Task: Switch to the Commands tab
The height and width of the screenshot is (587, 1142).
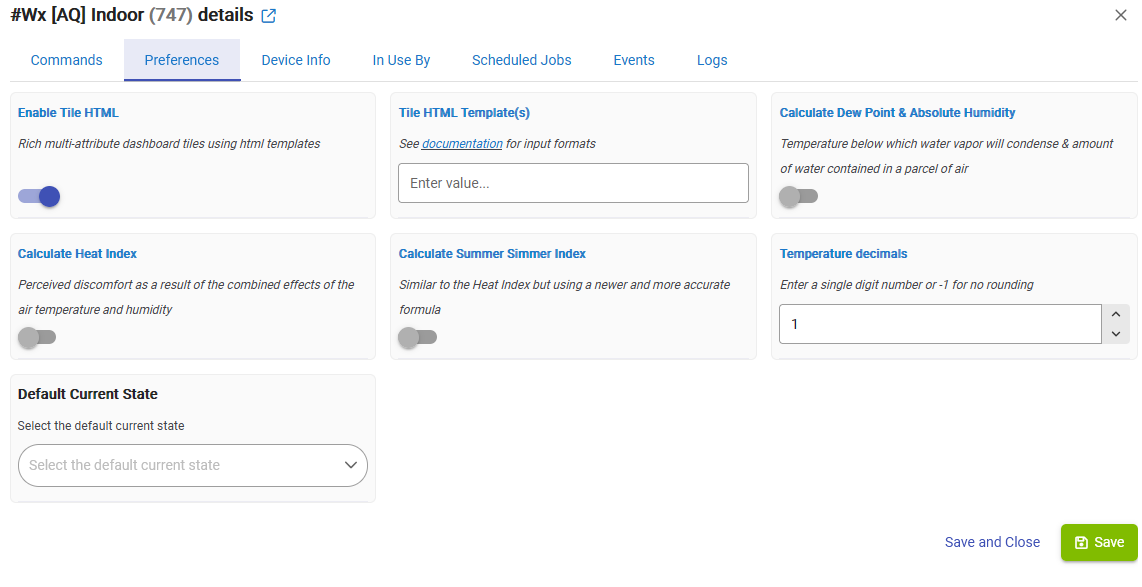Action: 66,60
